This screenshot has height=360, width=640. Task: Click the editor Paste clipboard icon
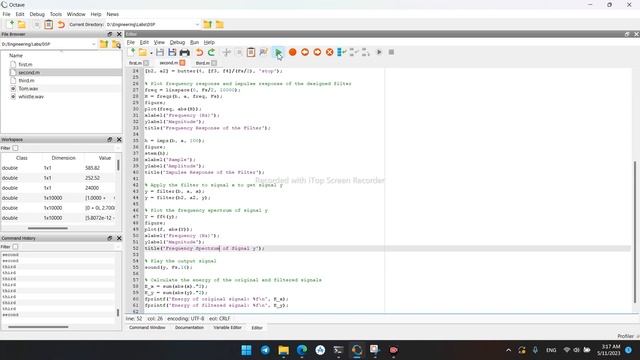pos(251,52)
